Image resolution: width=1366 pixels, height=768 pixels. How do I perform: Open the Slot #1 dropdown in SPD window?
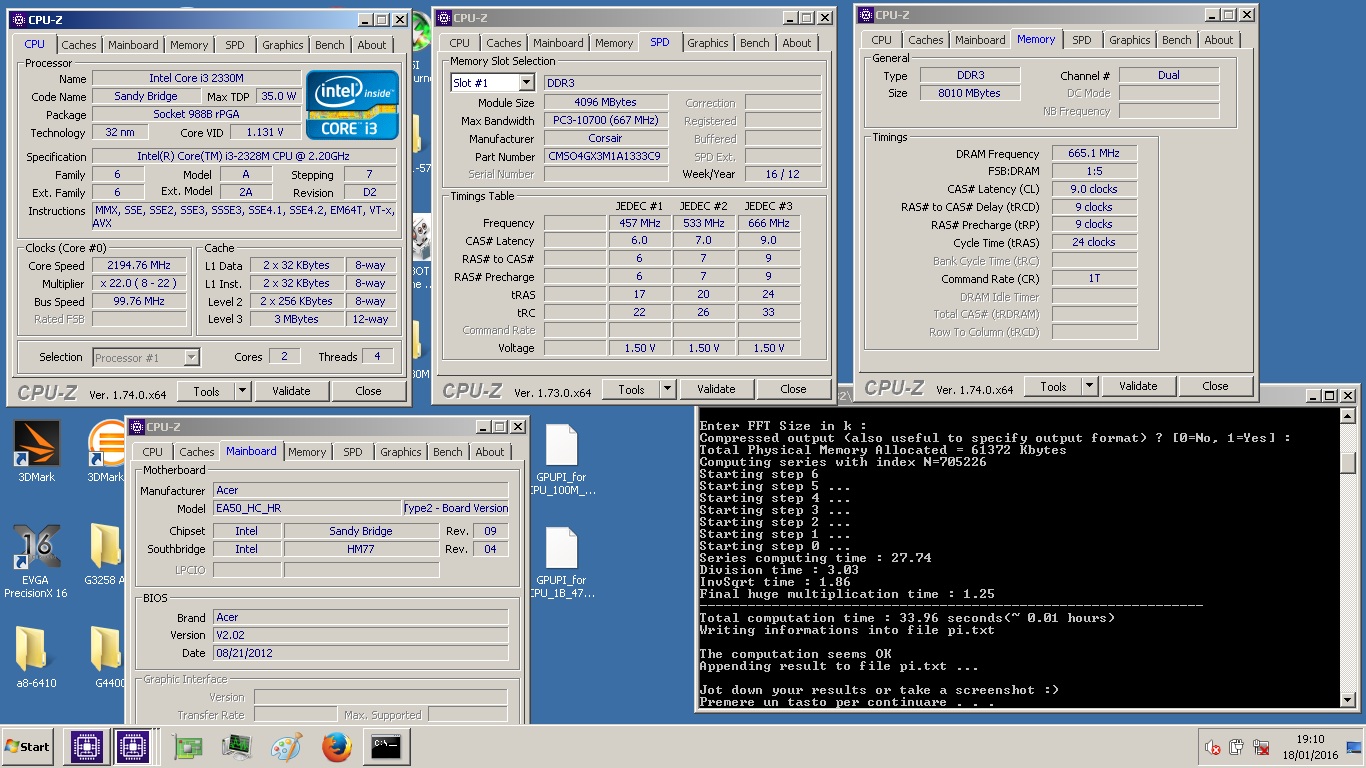(x=527, y=83)
